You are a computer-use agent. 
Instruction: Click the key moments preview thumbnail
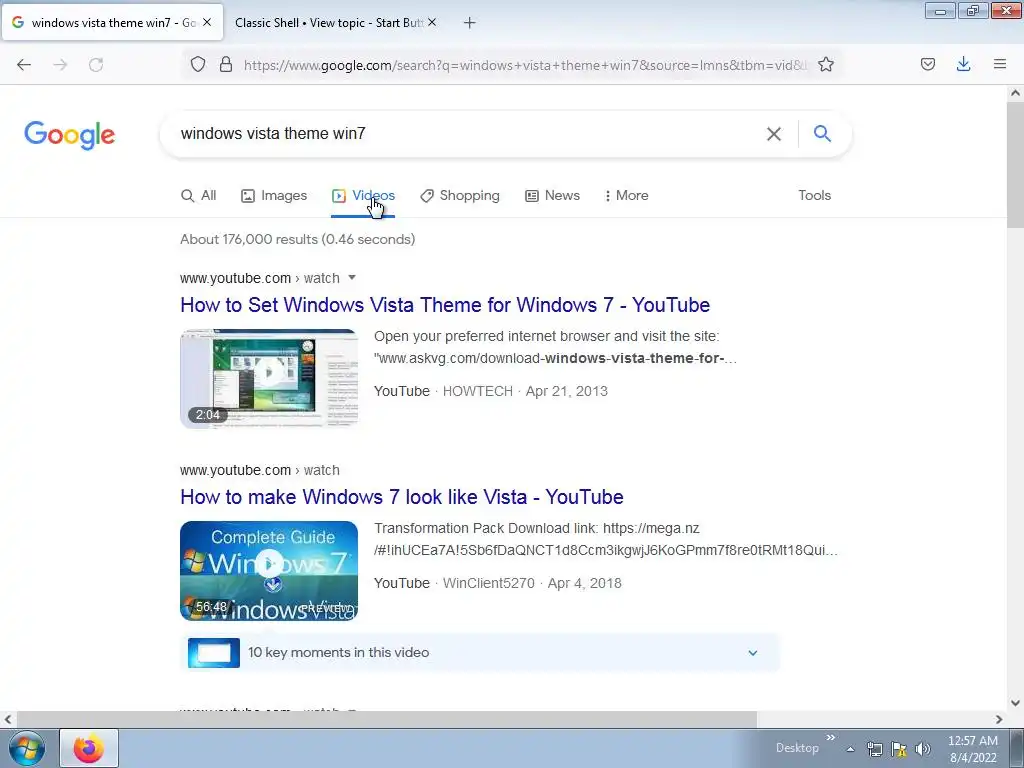coord(214,652)
